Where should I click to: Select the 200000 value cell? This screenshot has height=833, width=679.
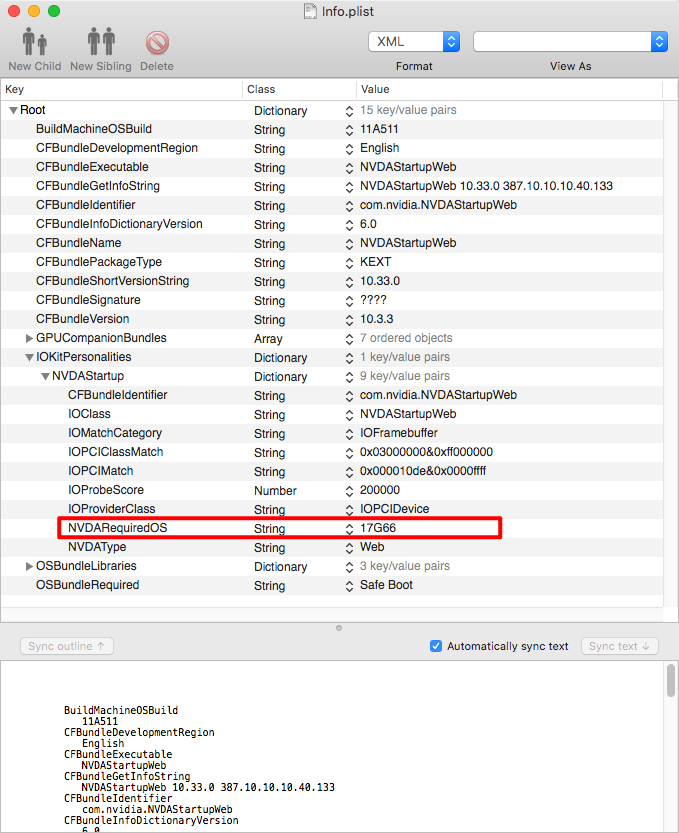pyautogui.click(x=379, y=490)
